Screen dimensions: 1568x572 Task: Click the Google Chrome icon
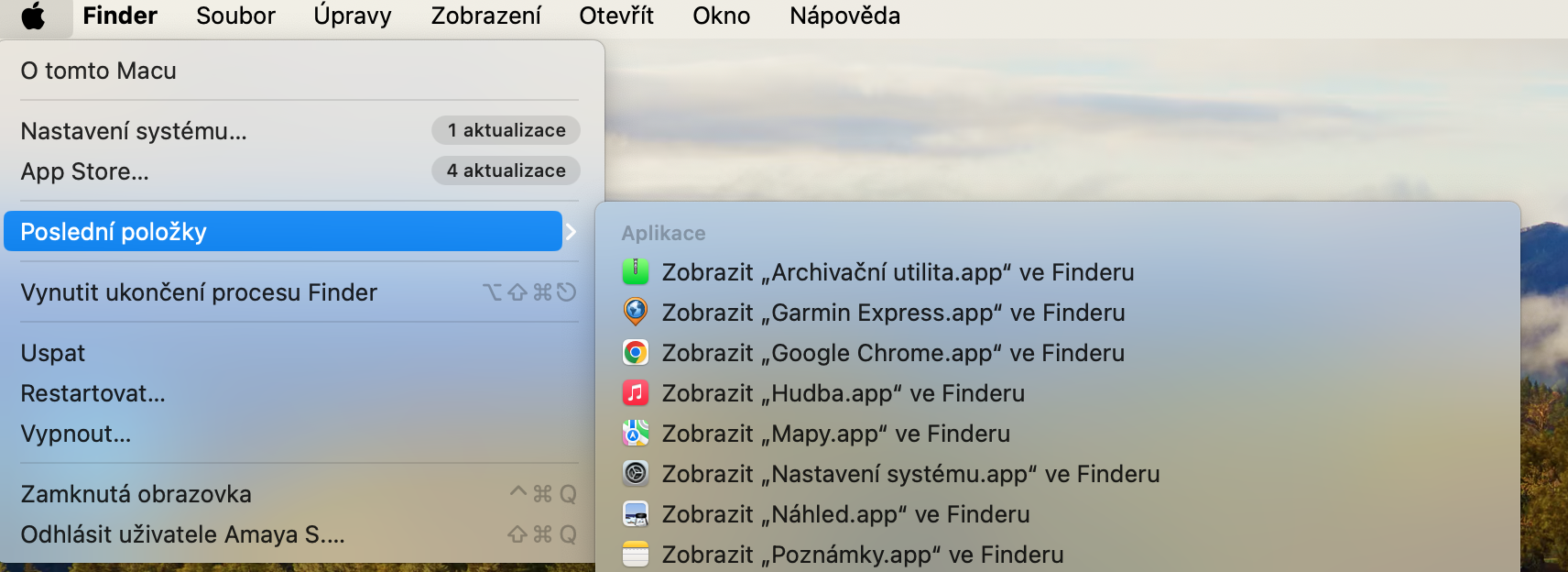click(x=636, y=352)
